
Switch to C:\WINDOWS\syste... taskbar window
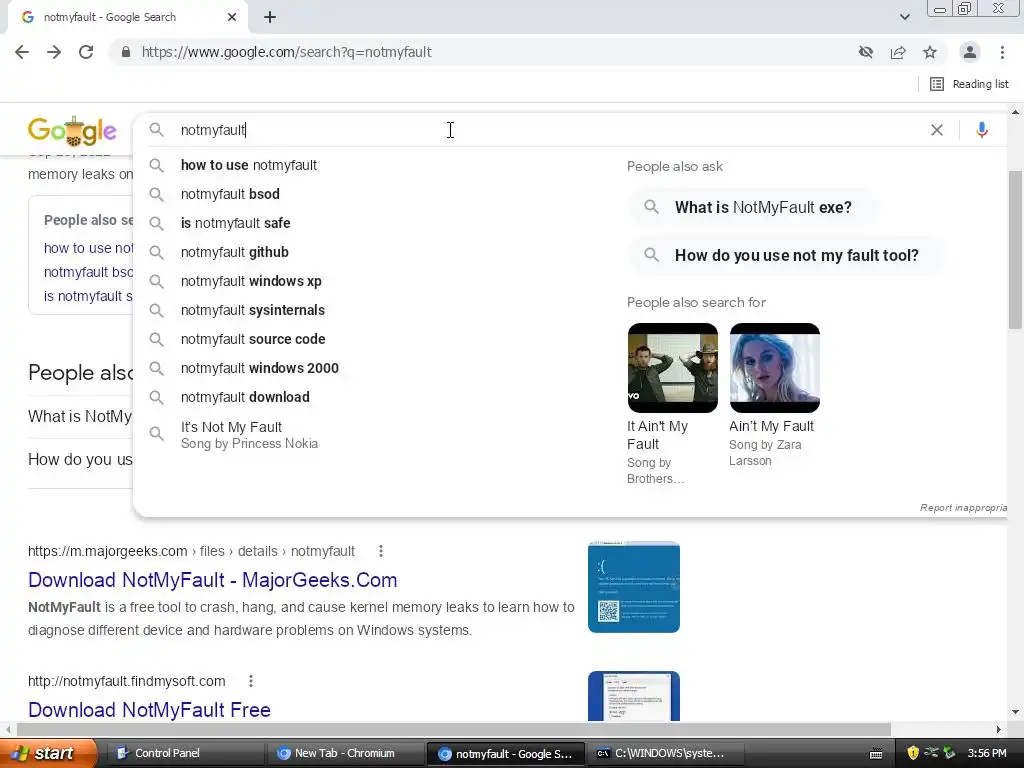click(665, 753)
